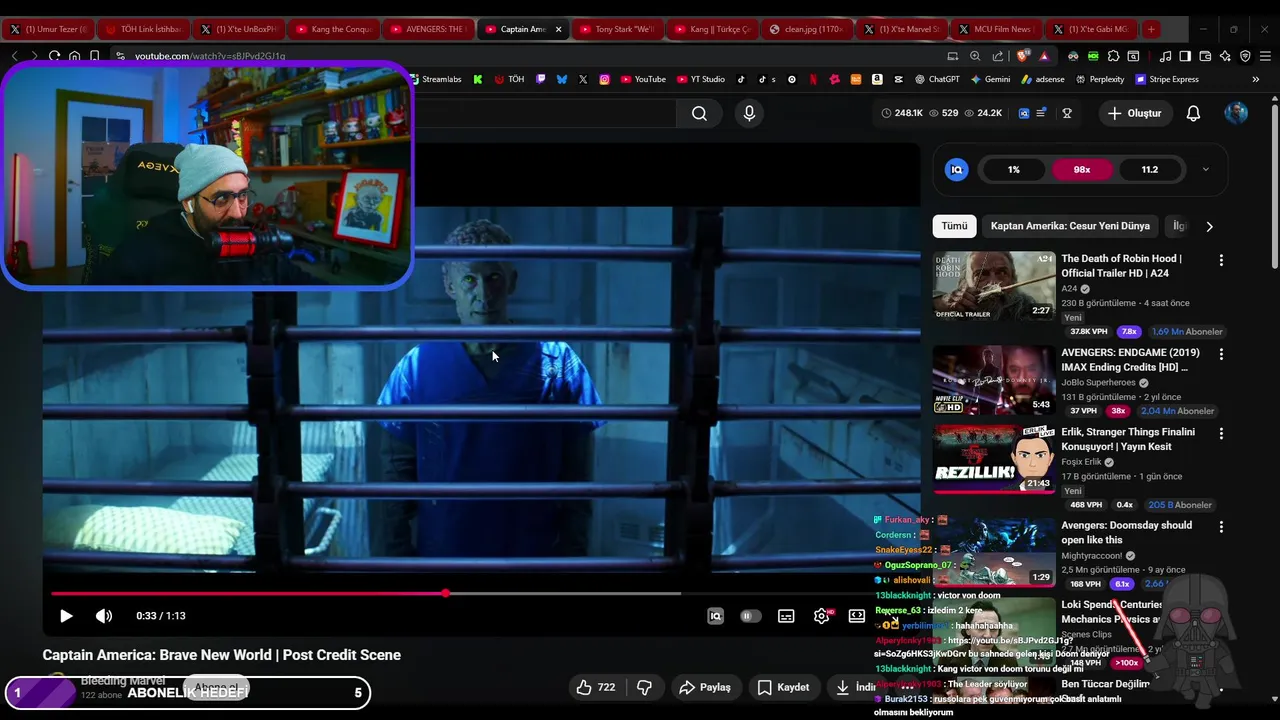Expand the vidIQ stats panel chevron

1205,169
